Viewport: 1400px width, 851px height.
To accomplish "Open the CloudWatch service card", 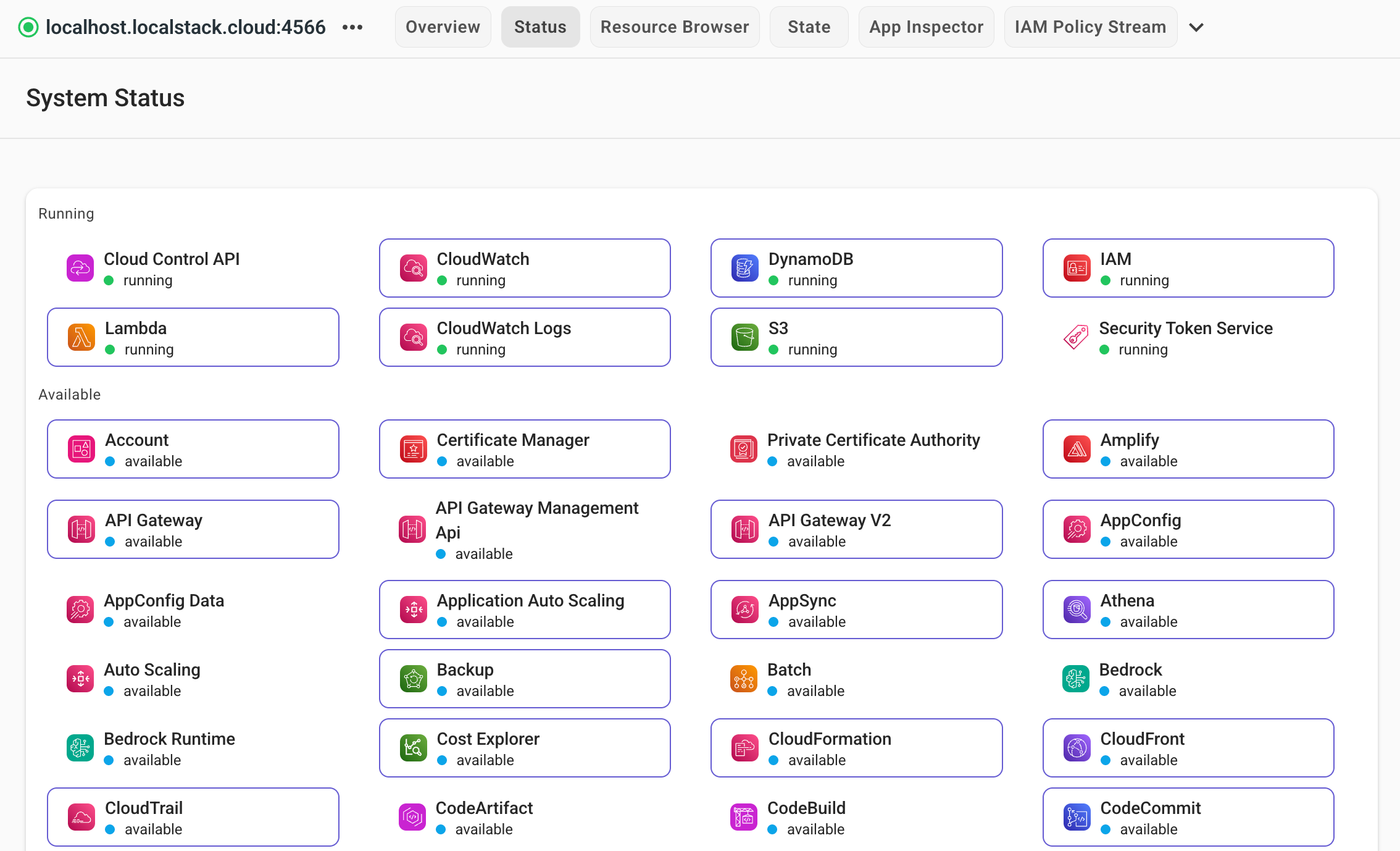I will [x=525, y=268].
